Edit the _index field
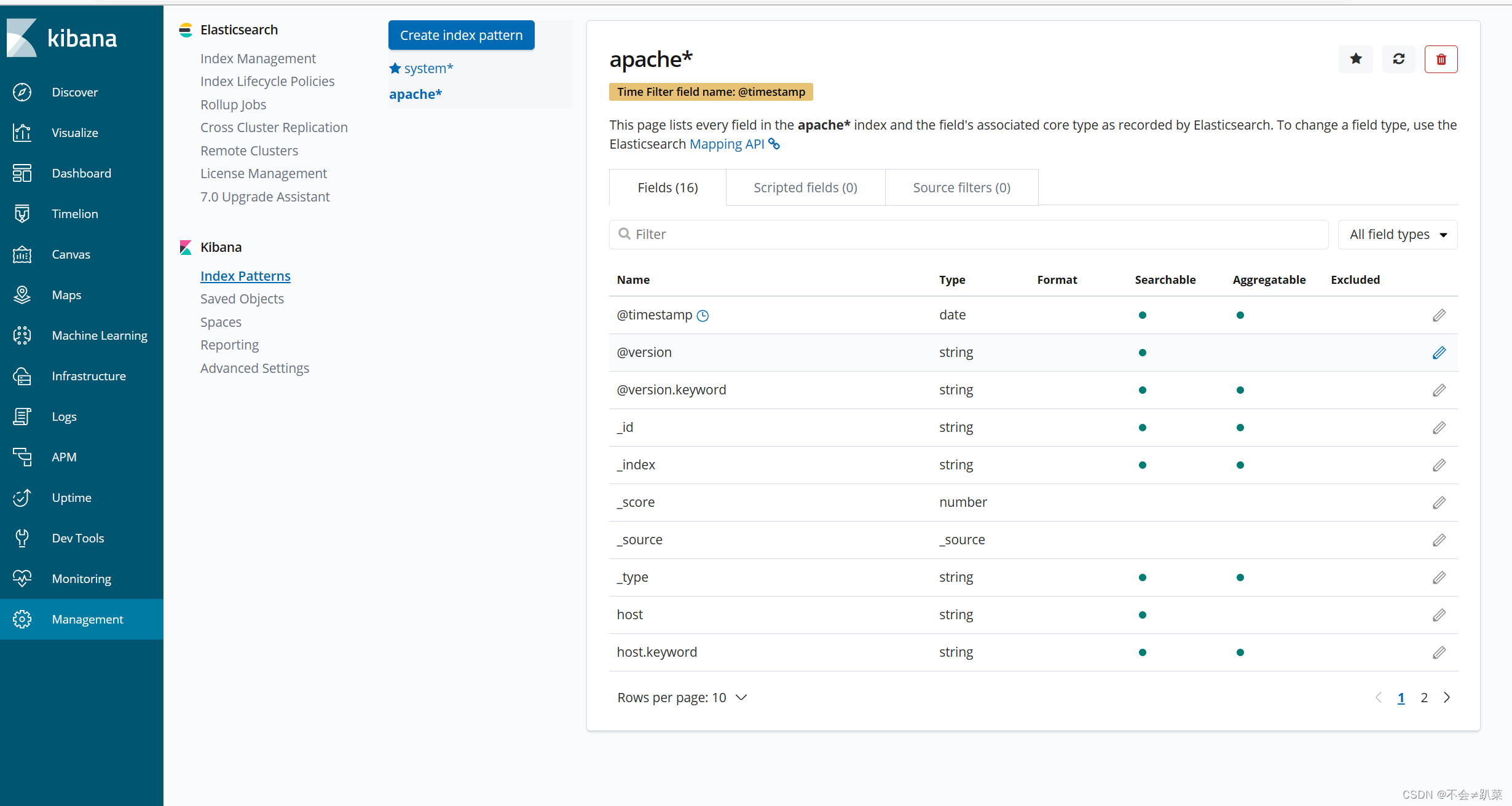The height and width of the screenshot is (806, 1512). pyautogui.click(x=1439, y=465)
